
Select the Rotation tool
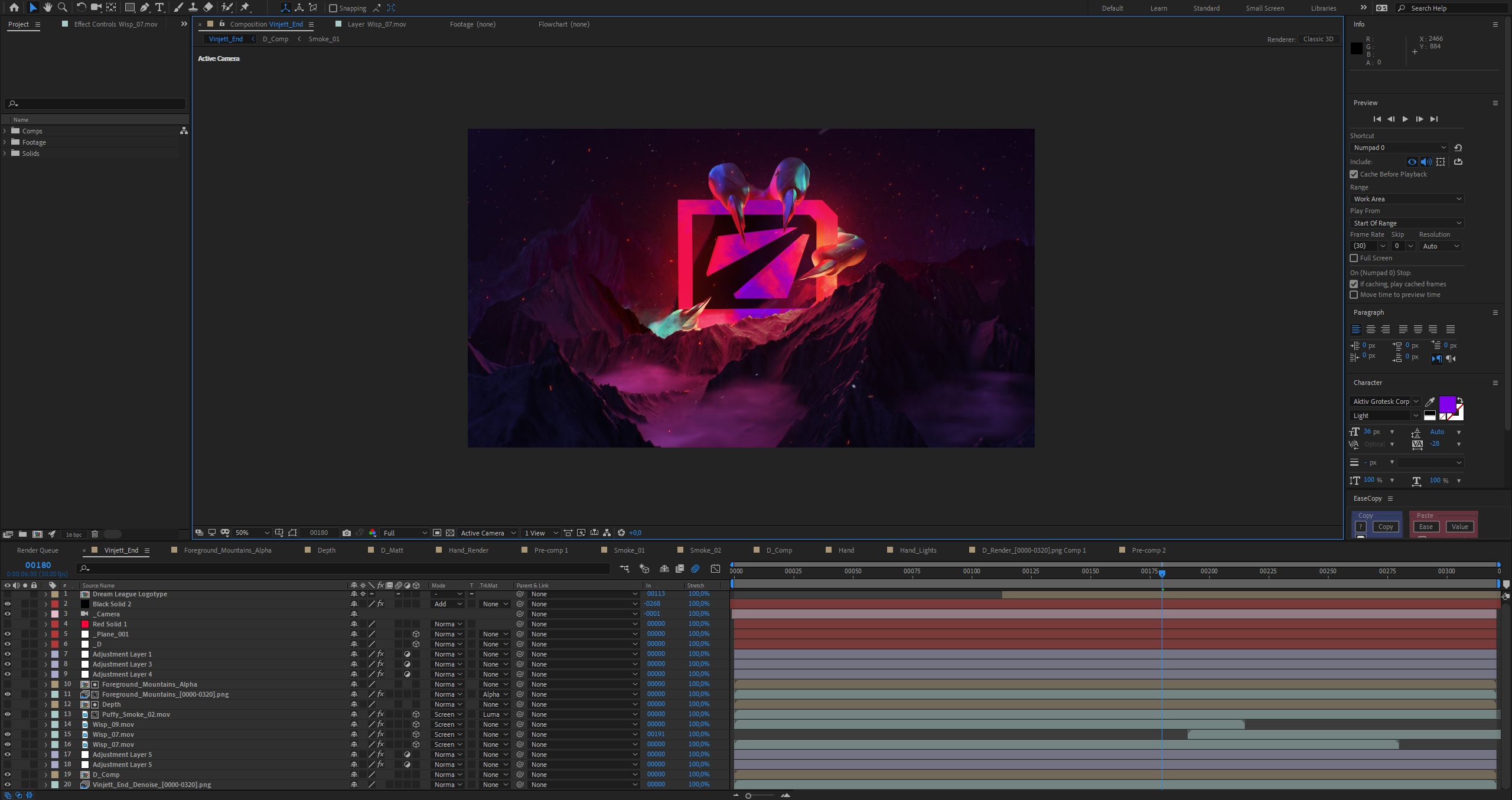coord(81,8)
